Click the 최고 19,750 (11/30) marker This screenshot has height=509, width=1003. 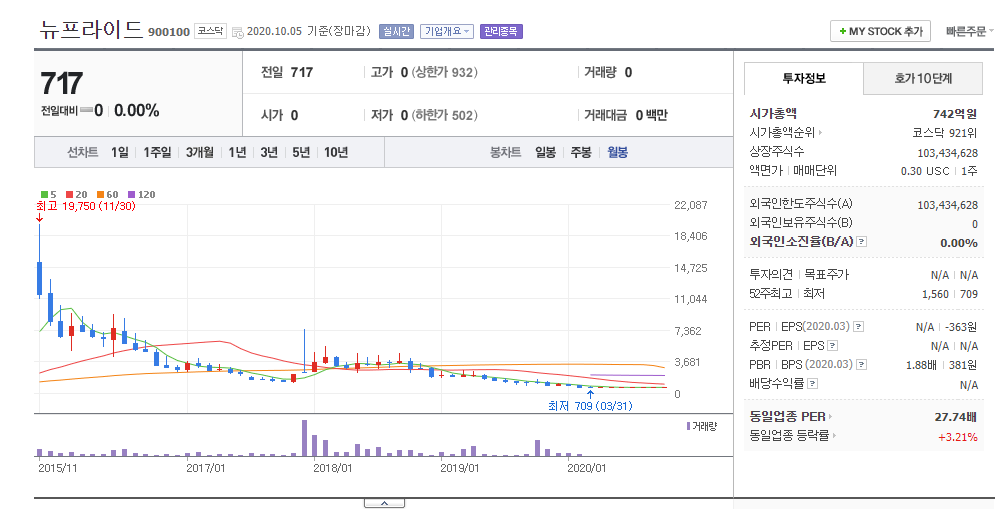86,206
